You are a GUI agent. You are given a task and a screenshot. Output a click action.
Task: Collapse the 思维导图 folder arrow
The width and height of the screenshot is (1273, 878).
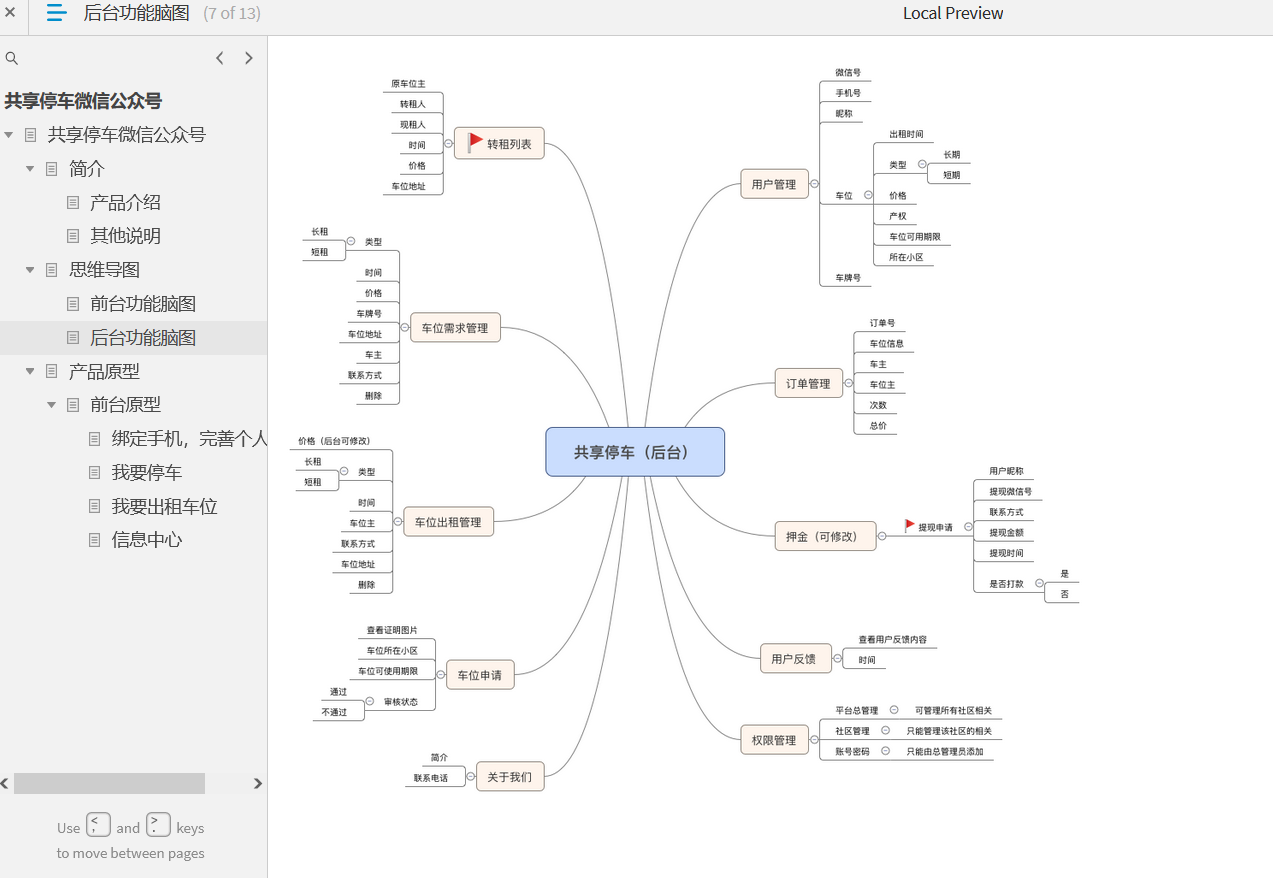click(x=30, y=270)
